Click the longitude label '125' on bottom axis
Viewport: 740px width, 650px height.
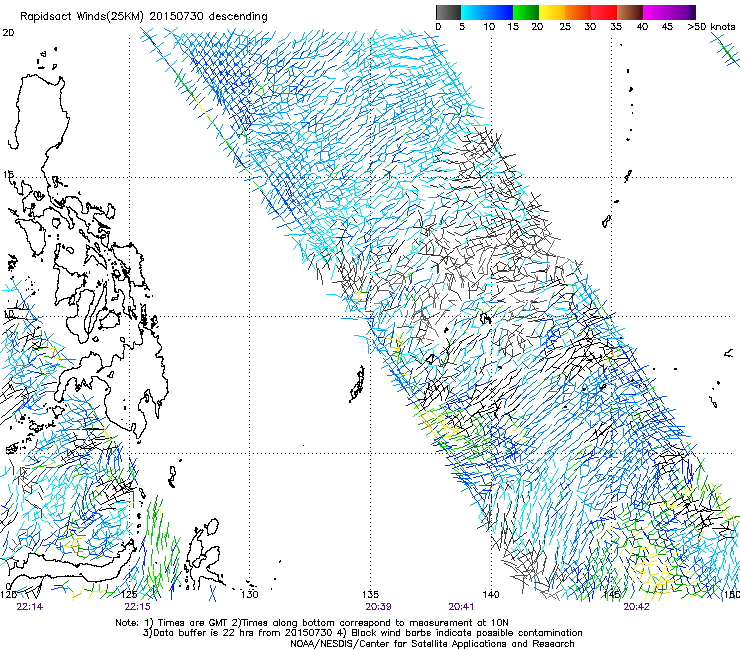click(129, 594)
